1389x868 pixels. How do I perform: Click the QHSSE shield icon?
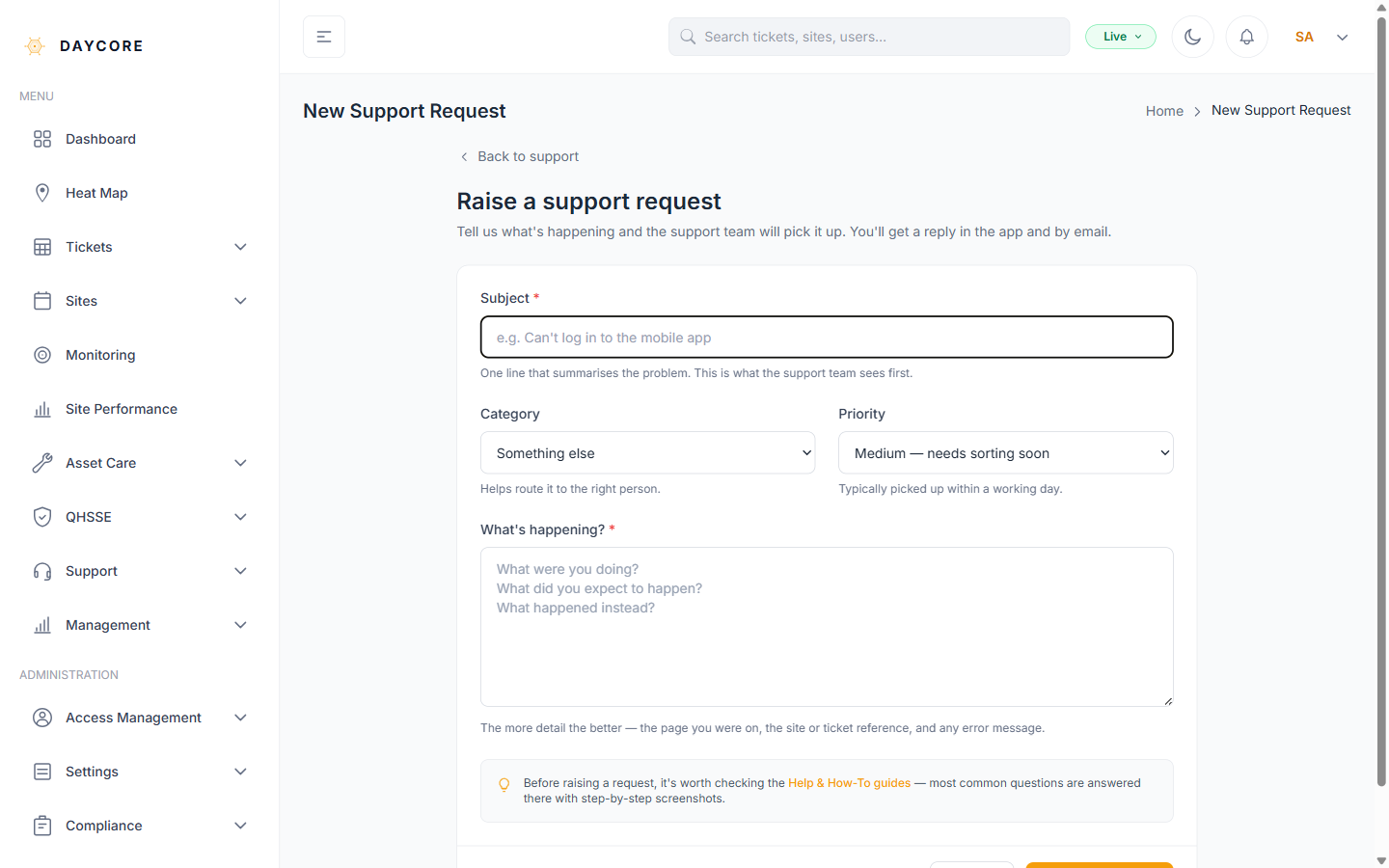tap(42, 517)
